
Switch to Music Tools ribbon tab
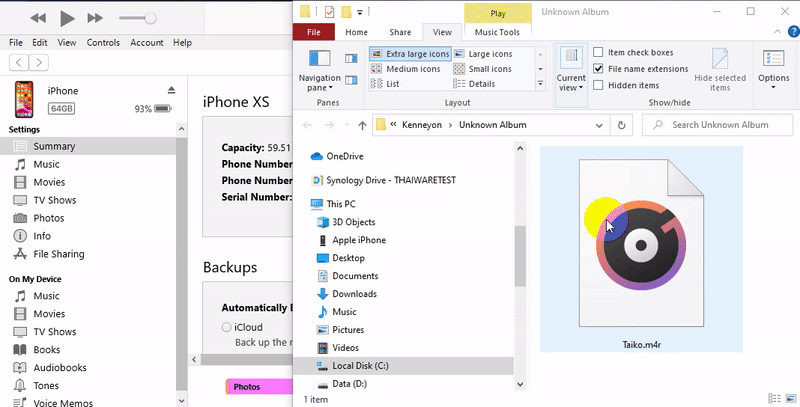[497, 32]
